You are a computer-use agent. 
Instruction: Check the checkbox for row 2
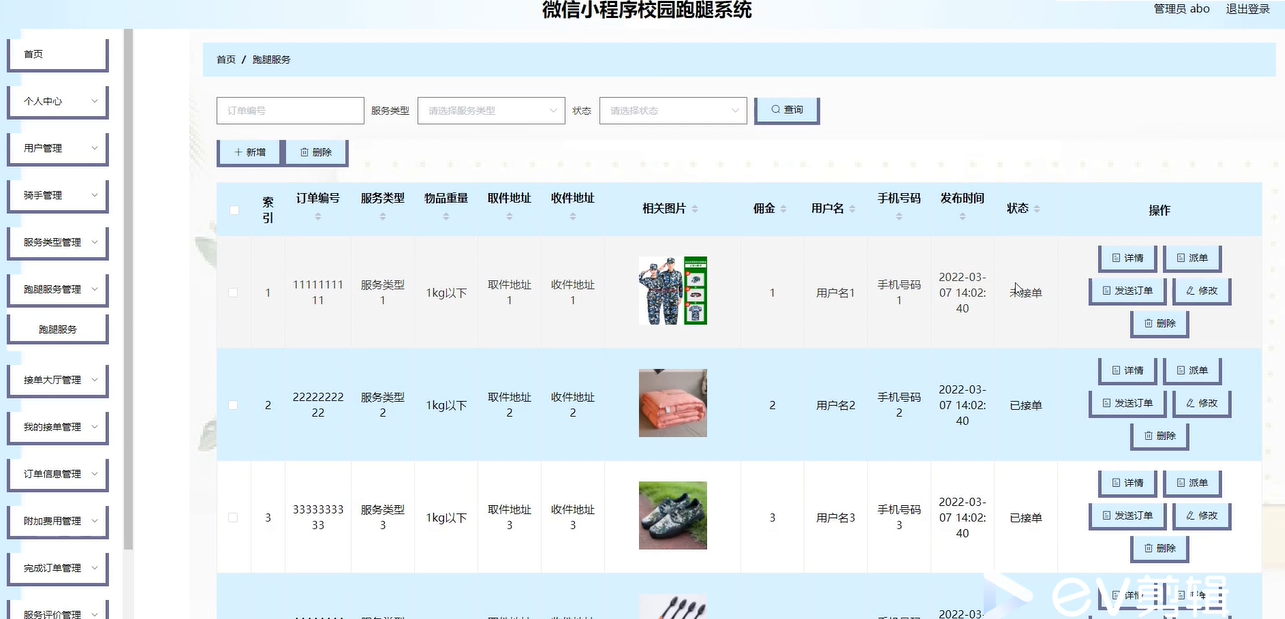pos(234,405)
